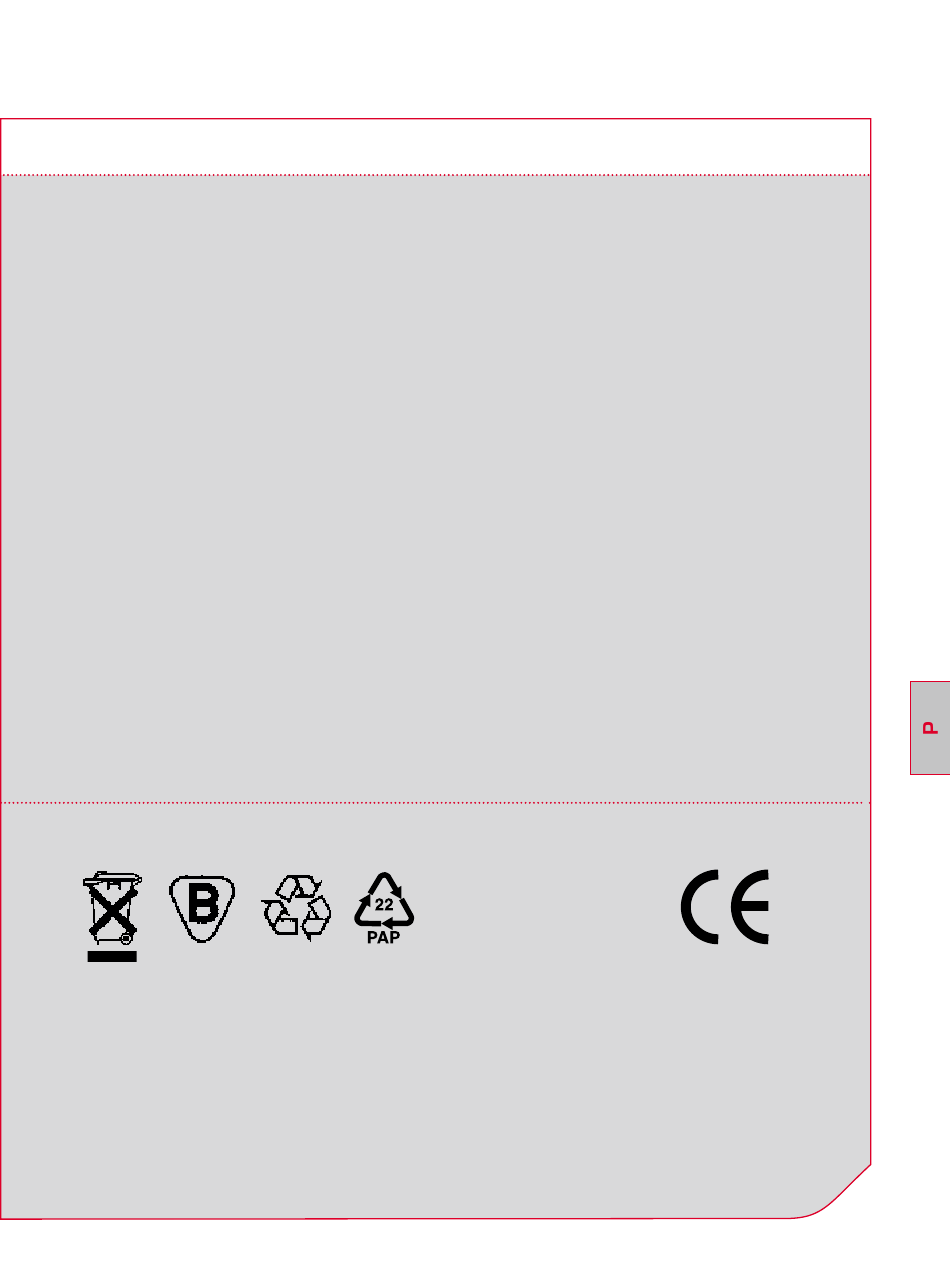This screenshot has width=950, height=1267.
Task: Click the number 22 inside the triangle
Action: [x=384, y=904]
